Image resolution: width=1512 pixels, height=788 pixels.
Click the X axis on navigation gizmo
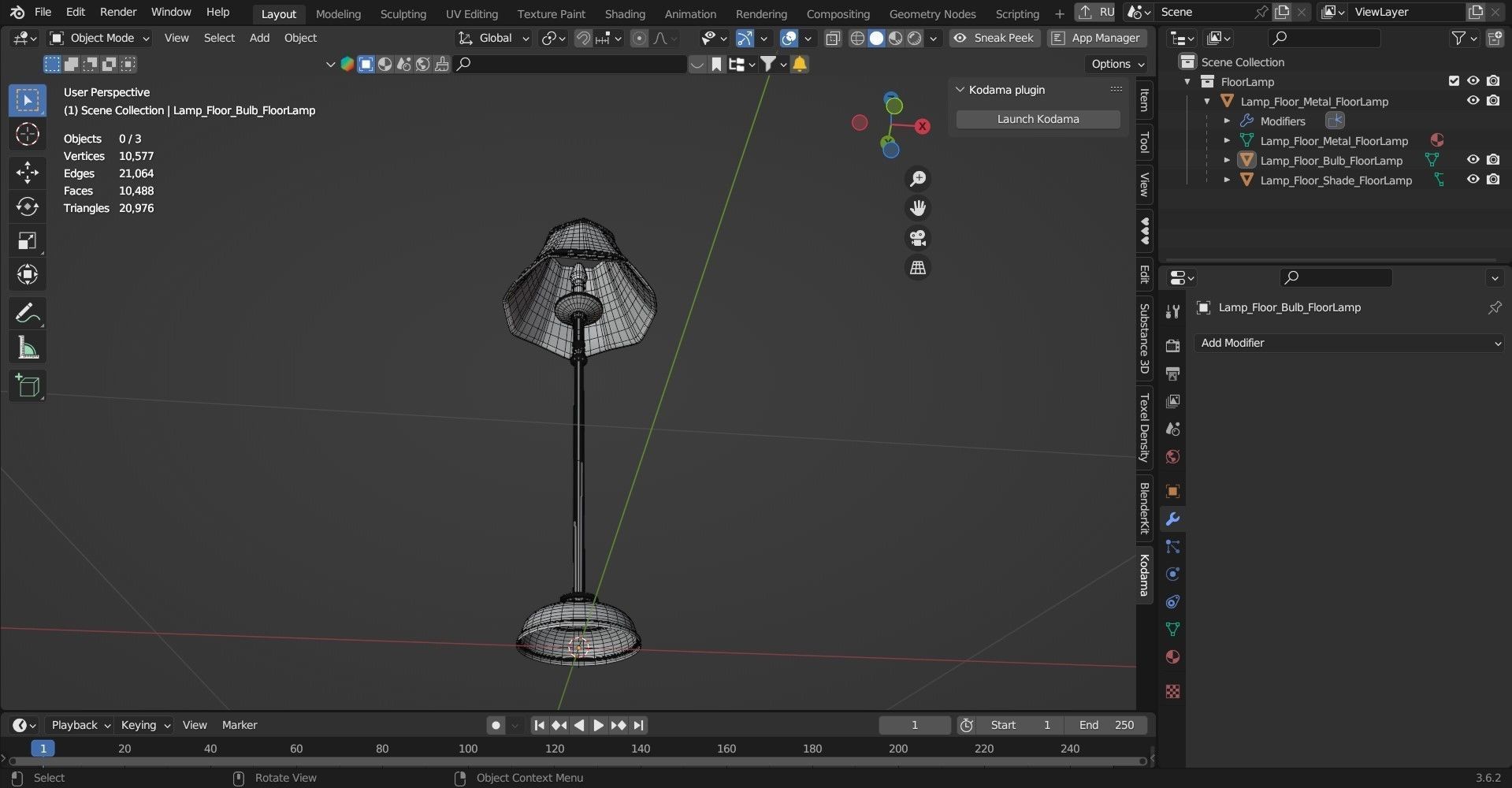(x=922, y=126)
